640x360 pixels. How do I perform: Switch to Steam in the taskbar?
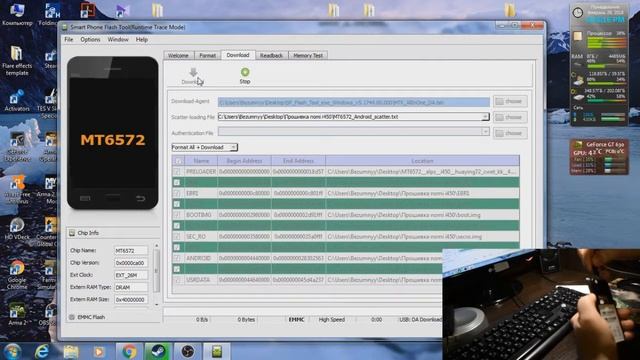coord(158,351)
